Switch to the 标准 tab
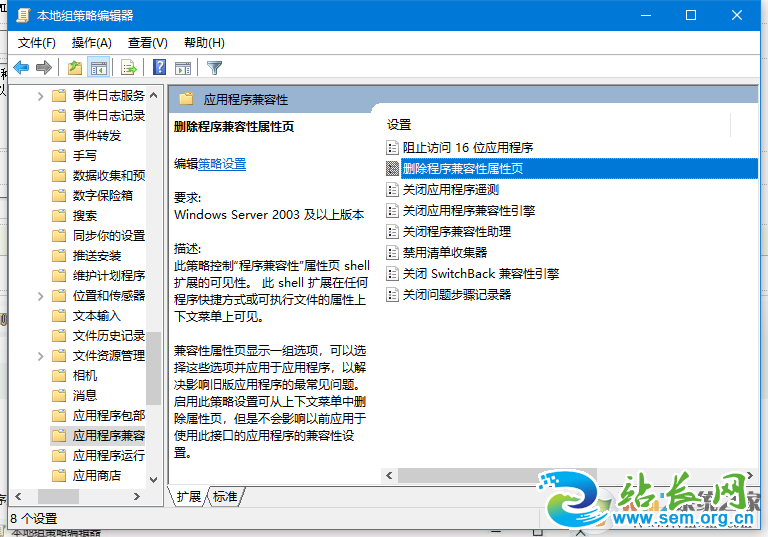The width and height of the screenshot is (768, 537). click(x=225, y=496)
